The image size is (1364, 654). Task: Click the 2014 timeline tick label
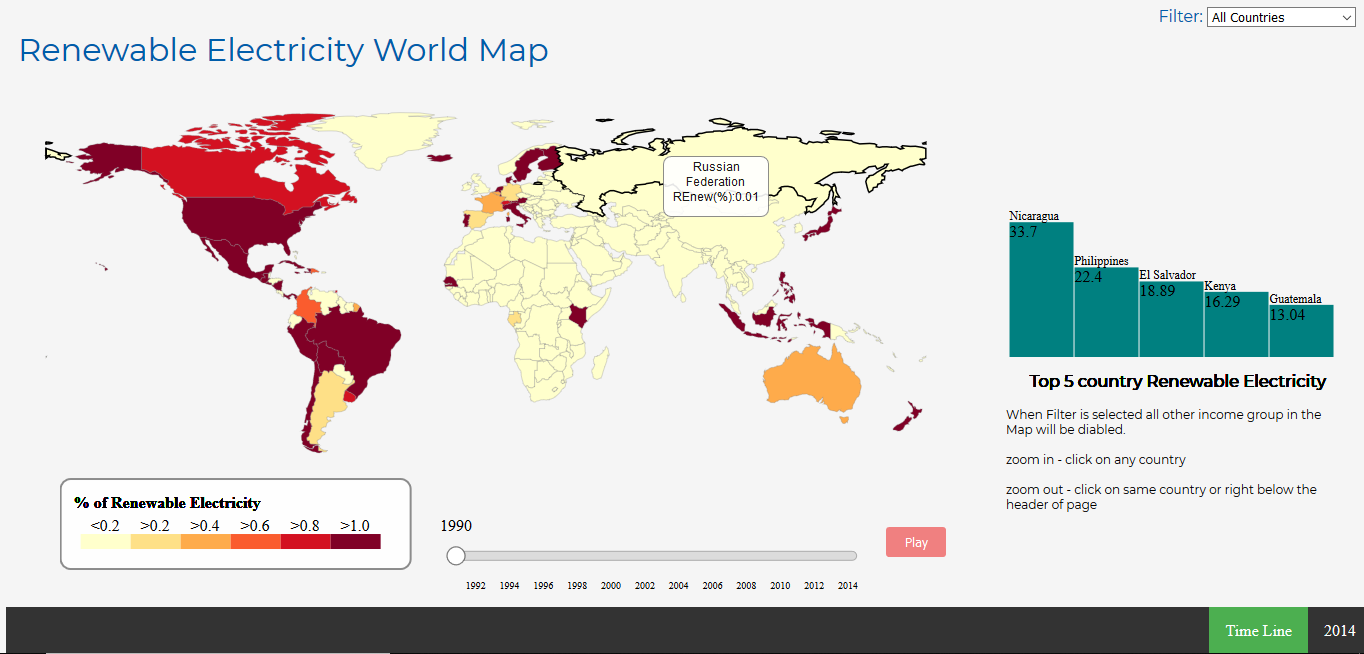(x=847, y=586)
